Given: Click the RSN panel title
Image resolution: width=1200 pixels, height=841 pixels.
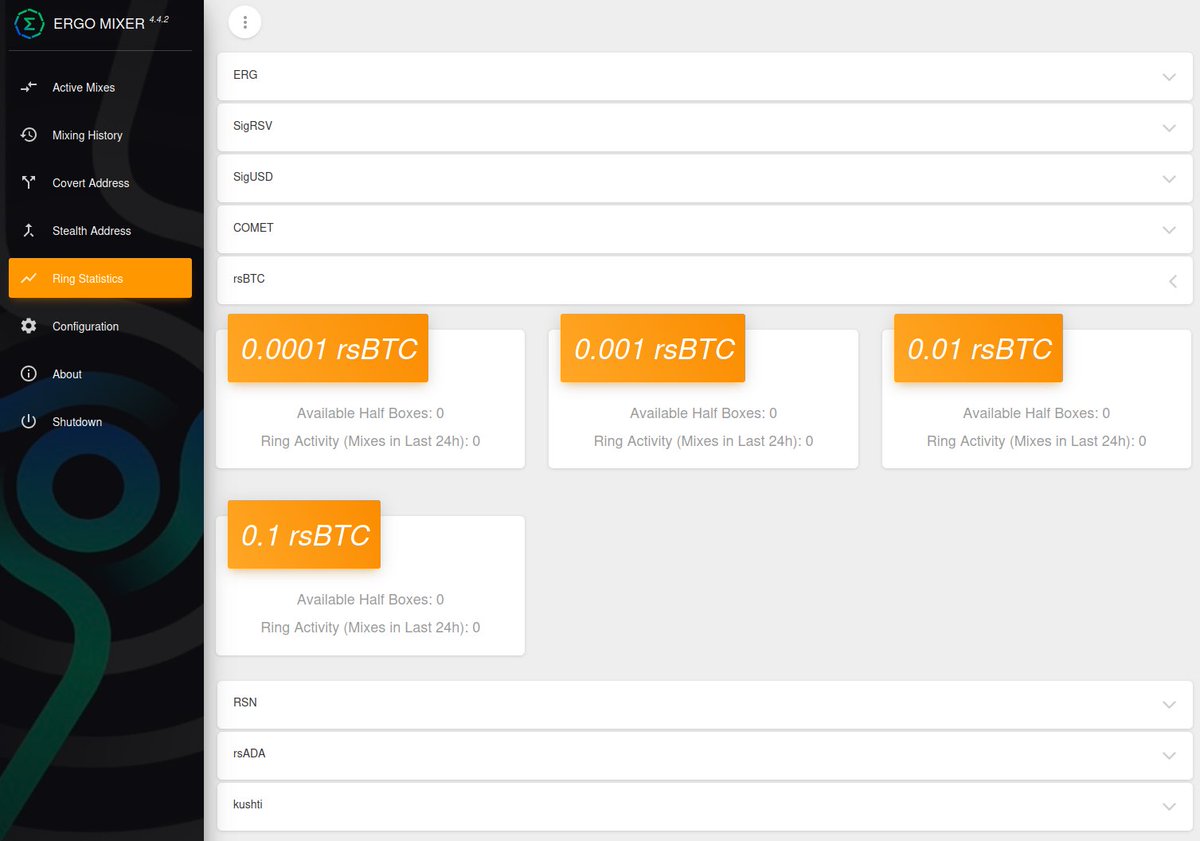Looking at the screenshot, I should click(245, 703).
